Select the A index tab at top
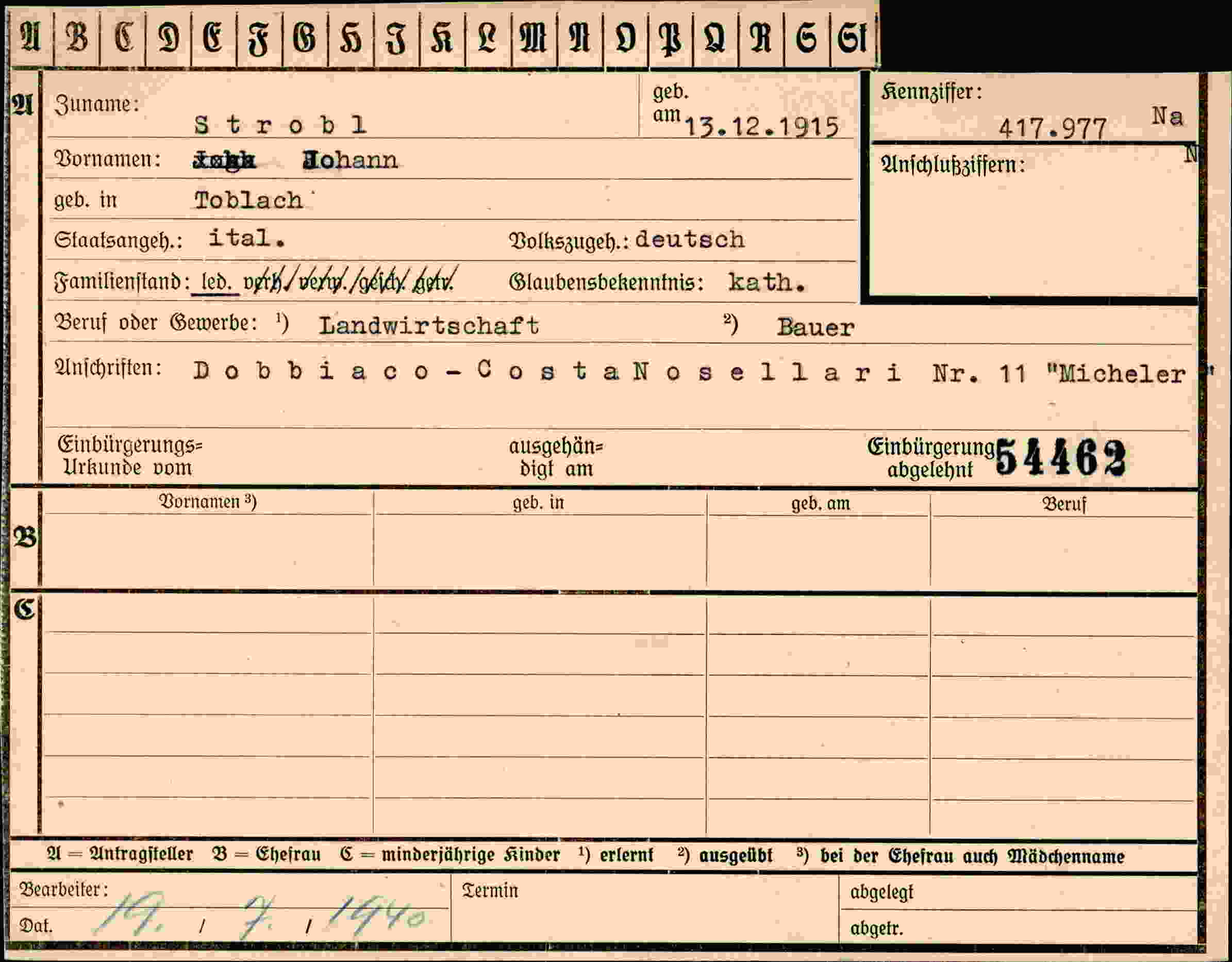The height and width of the screenshot is (962, 1232). (31, 38)
